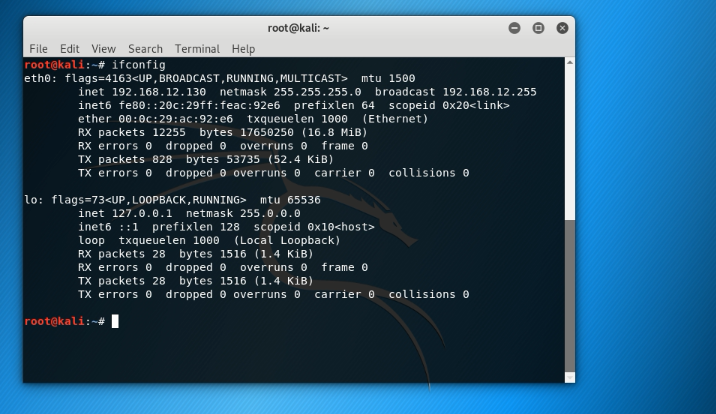Click the typed ifconfig command text
Image resolution: width=716 pixels, height=414 pixels.
(138, 65)
